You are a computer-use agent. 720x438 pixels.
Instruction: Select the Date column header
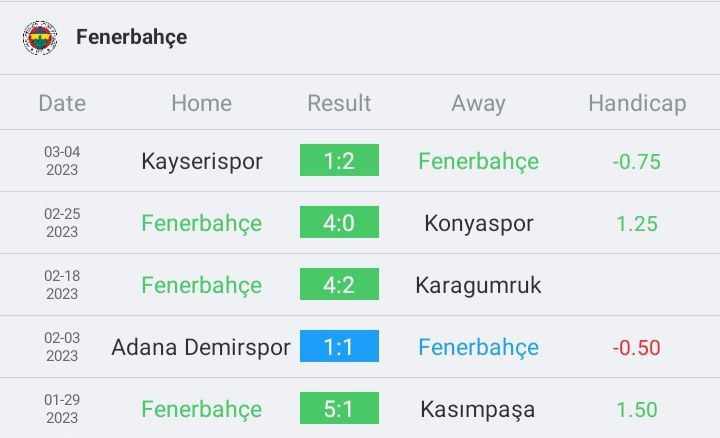coord(62,103)
